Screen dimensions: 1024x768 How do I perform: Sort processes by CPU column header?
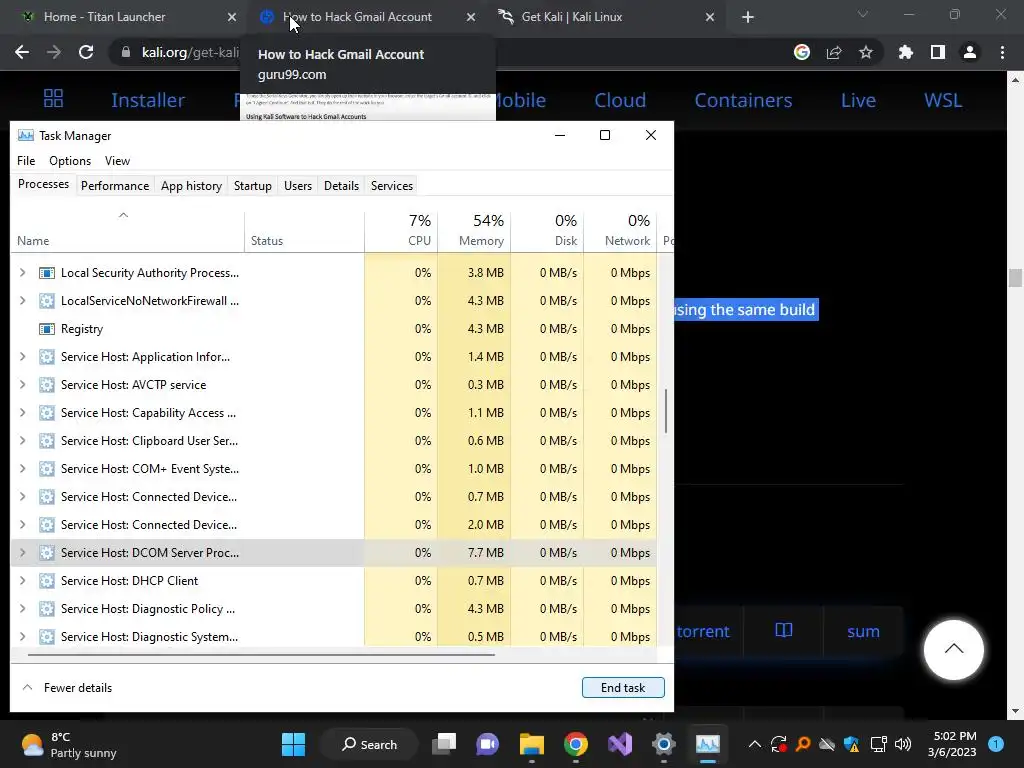[x=402, y=231]
